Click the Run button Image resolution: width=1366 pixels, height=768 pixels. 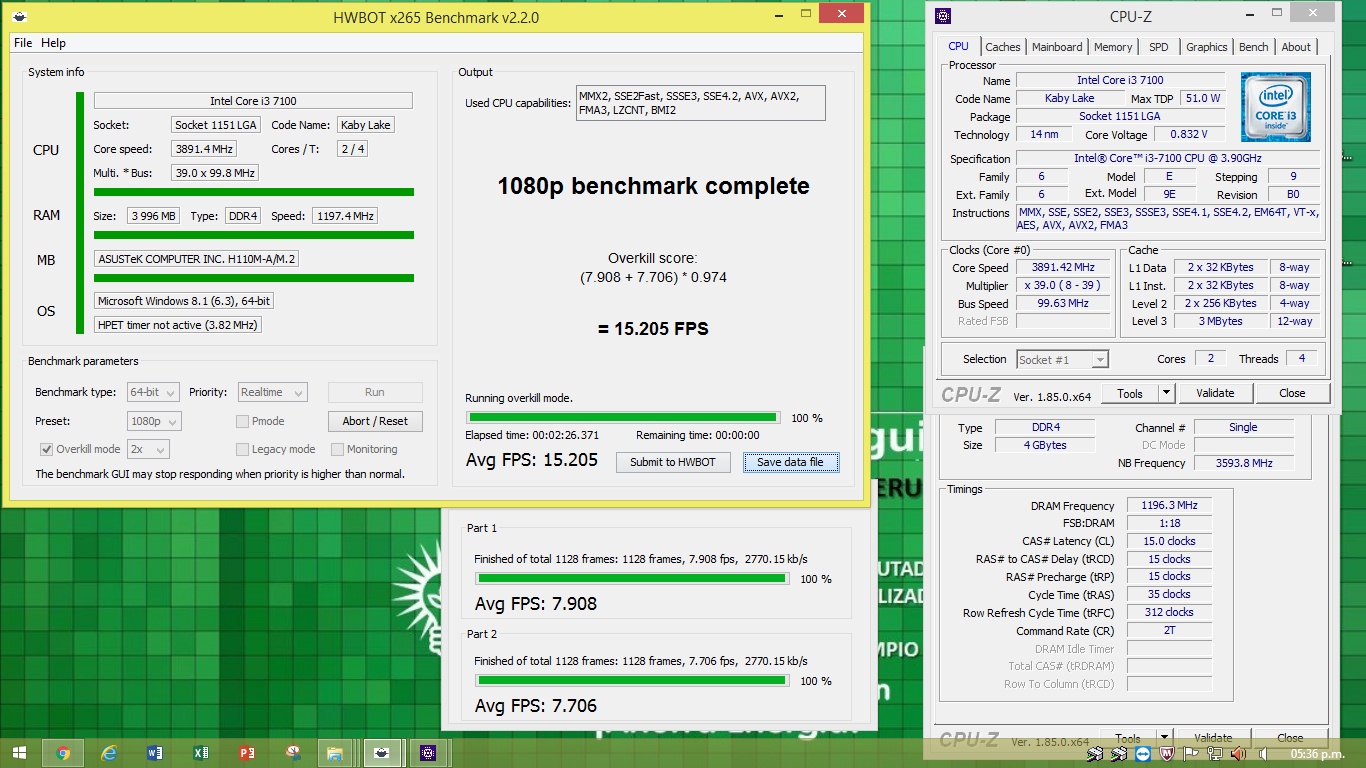(375, 392)
